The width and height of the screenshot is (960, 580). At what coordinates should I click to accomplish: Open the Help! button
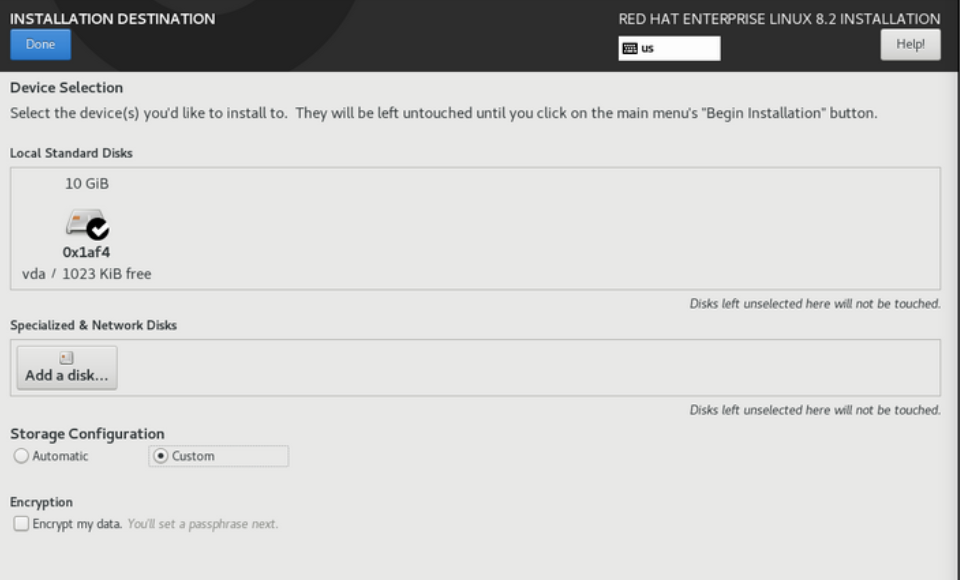coord(910,45)
